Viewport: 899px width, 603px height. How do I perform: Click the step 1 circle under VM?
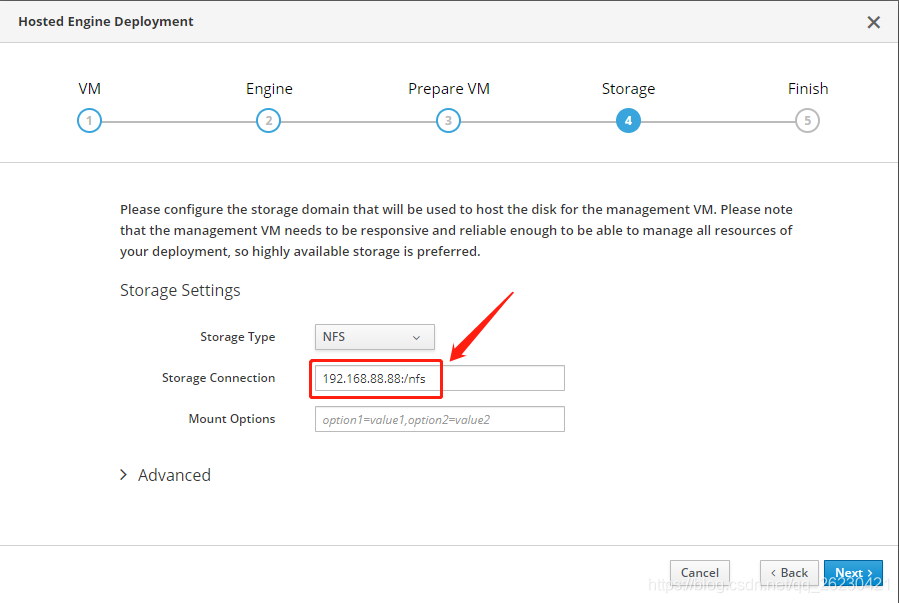point(89,120)
